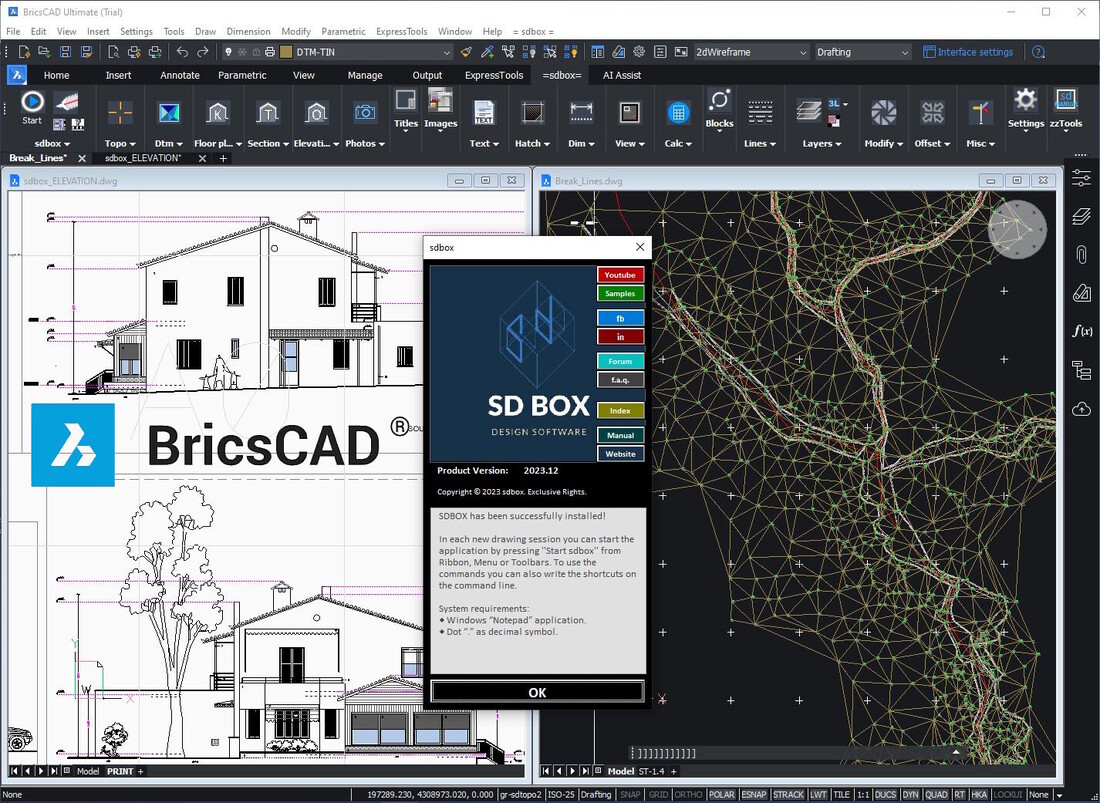Open the 2dWireframe visual style dropdown
The image size is (1100, 803).
click(802, 52)
